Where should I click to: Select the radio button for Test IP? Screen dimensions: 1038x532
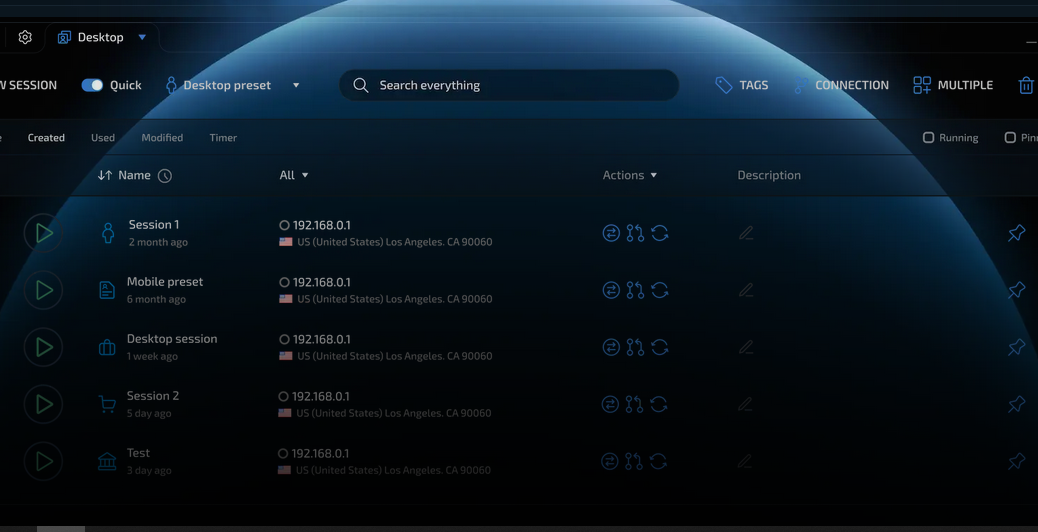pyautogui.click(x=284, y=454)
